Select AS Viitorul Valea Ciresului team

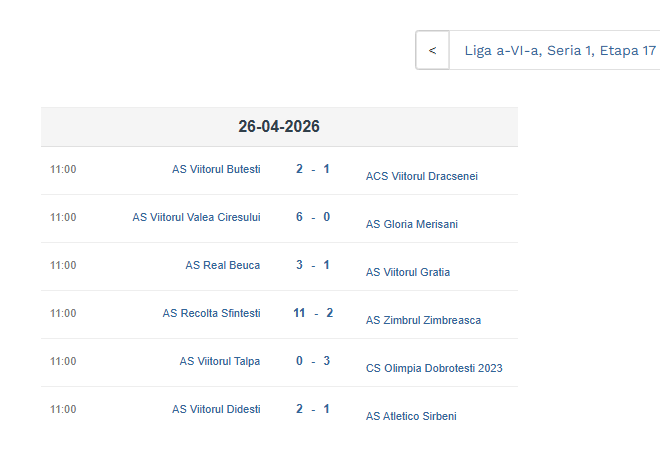click(196, 217)
